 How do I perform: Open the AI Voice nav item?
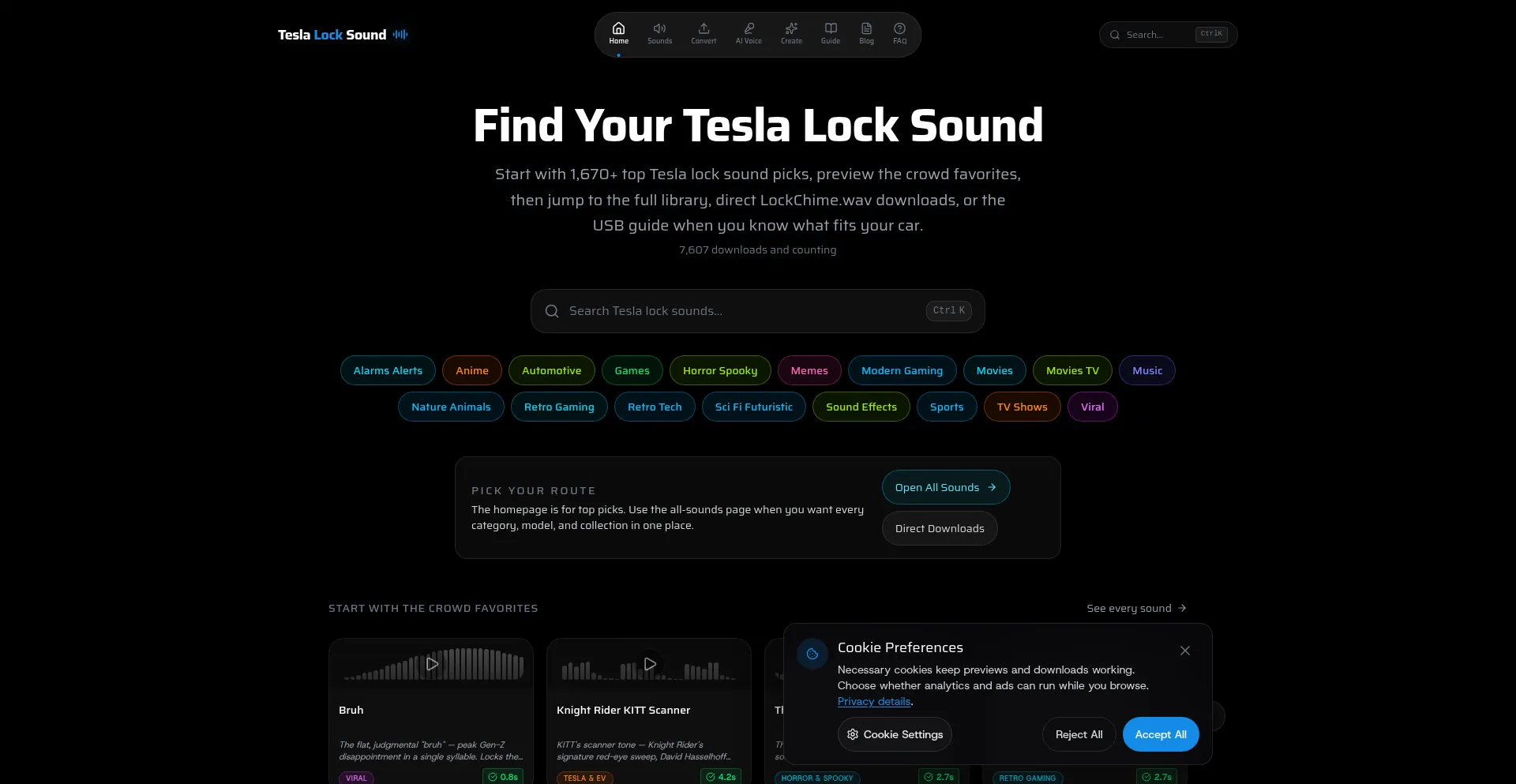click(x=749, y=34)
